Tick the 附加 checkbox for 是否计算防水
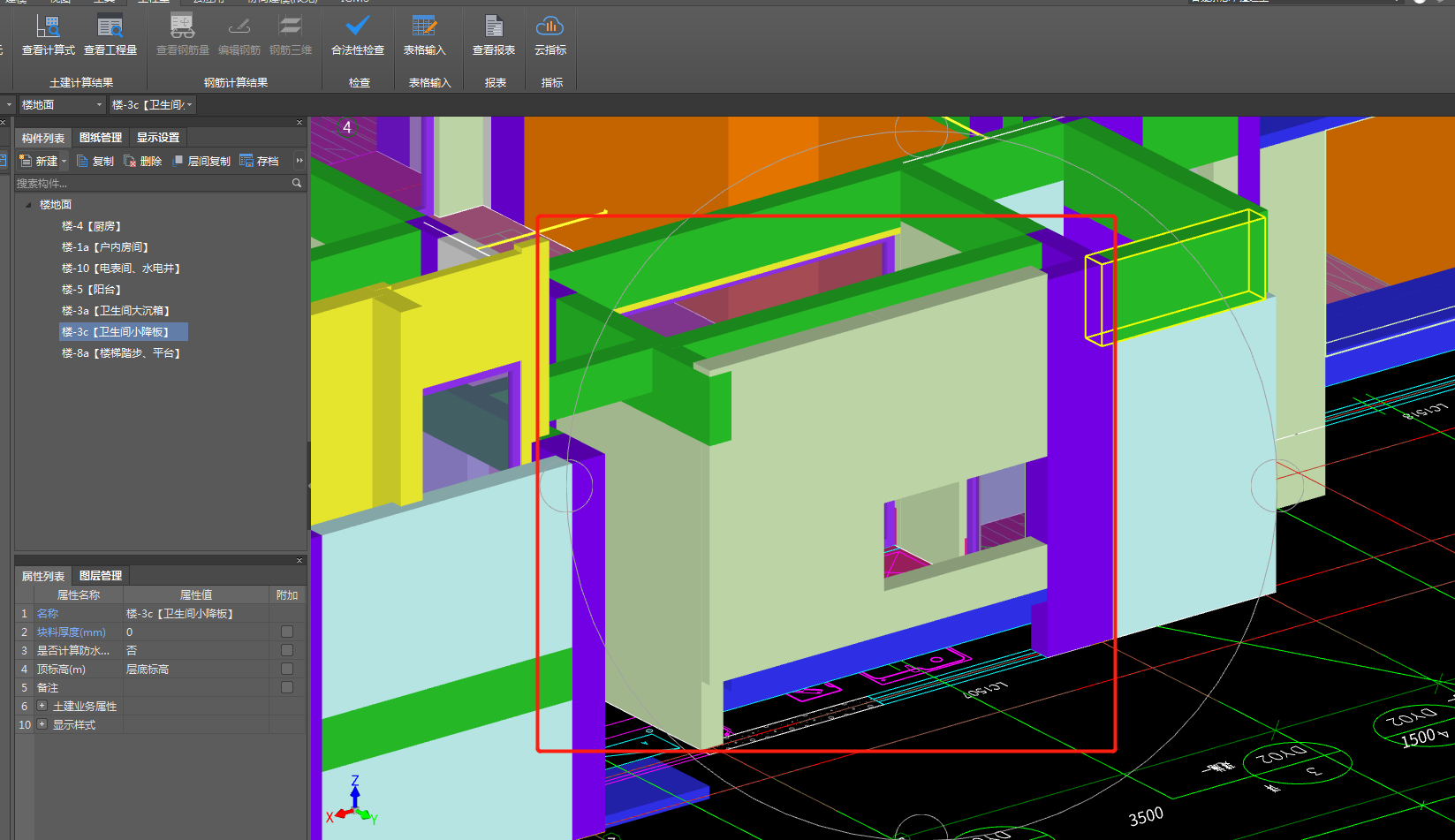 click(287, 650)
